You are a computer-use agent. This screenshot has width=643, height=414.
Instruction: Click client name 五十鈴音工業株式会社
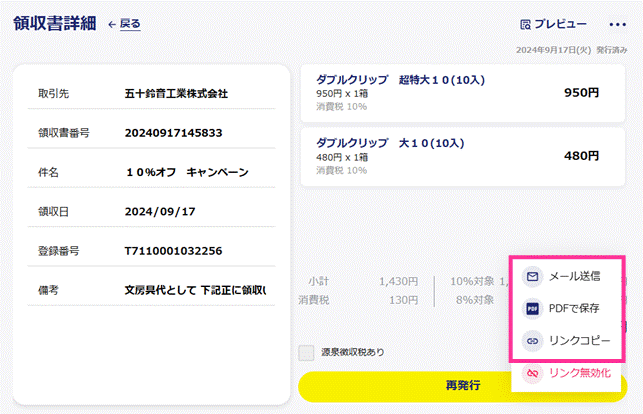tap(176, 93)
